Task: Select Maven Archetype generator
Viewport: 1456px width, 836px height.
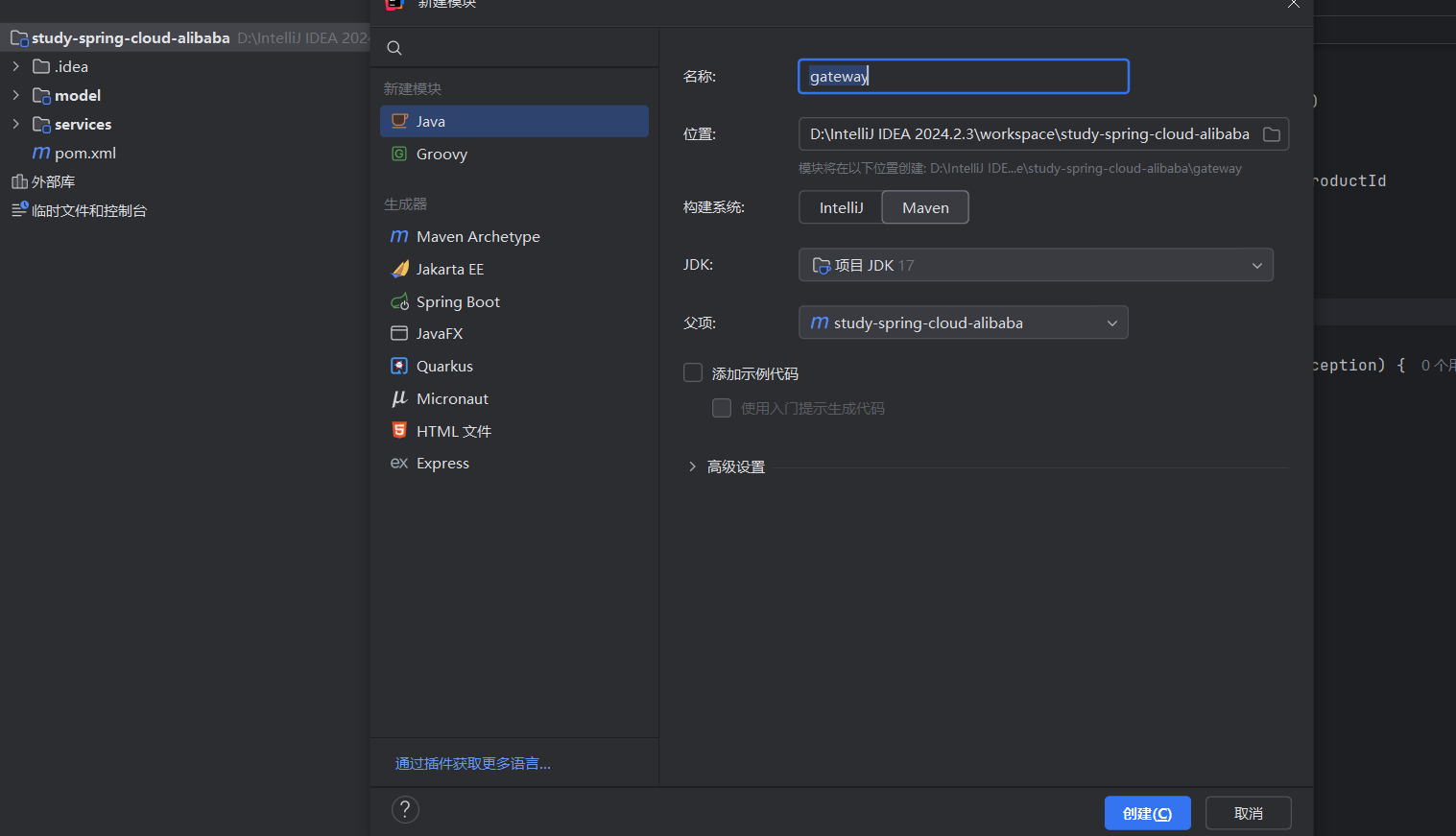Action: (x=478, y=236)
